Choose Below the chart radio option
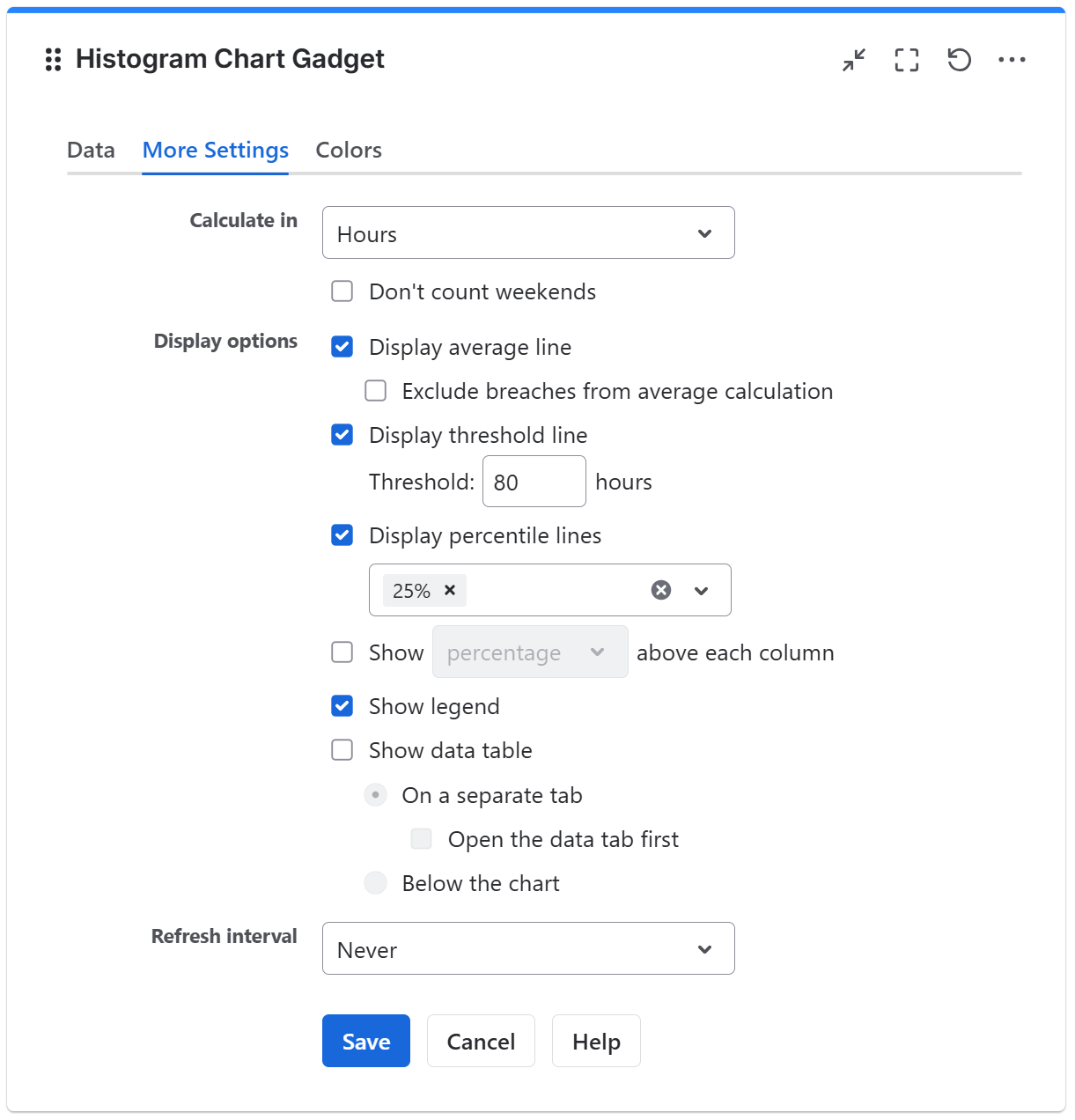1075x1120 pixels. tap(376, 883)
